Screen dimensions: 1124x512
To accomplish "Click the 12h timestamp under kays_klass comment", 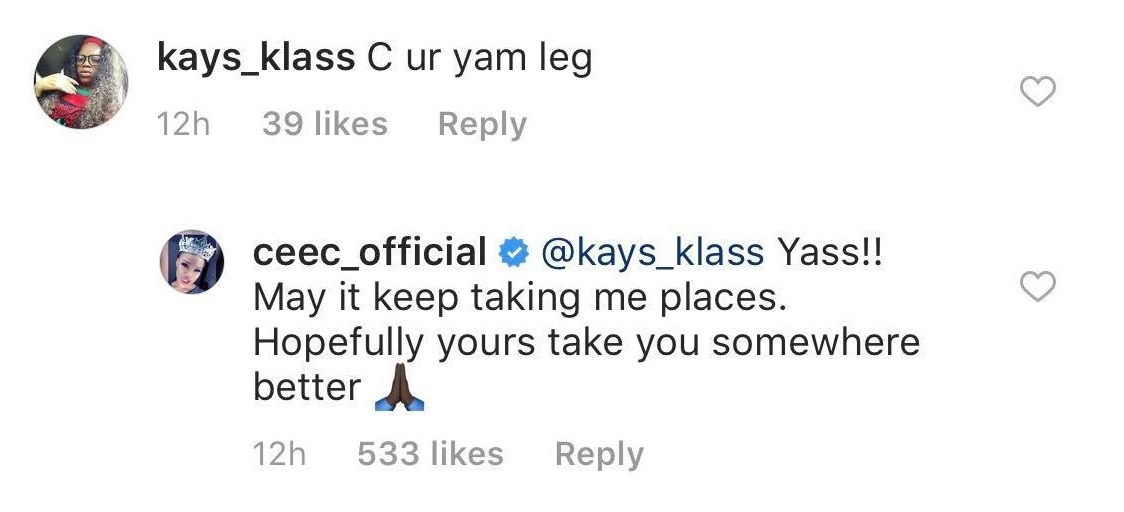I will tap(184, 124).
